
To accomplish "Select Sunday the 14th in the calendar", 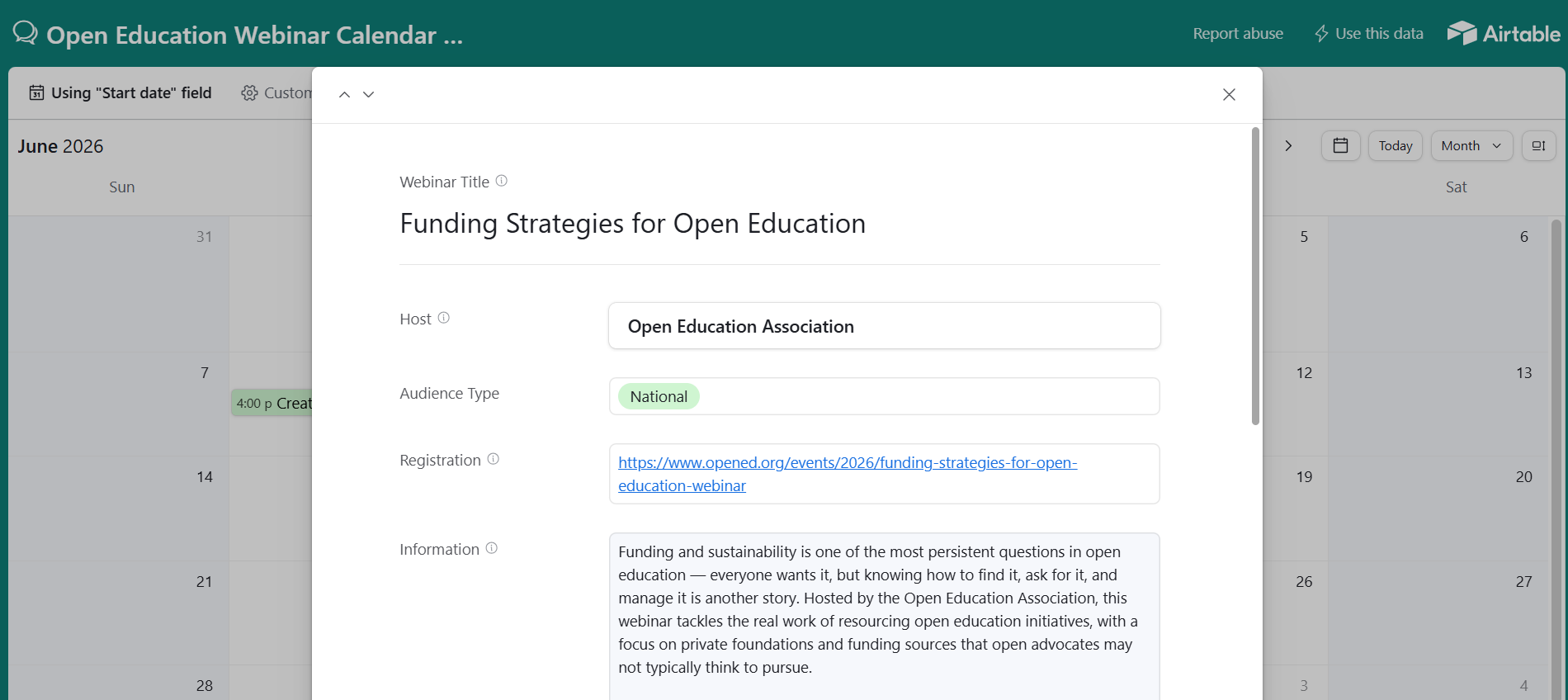I will [x=120, y=508].
